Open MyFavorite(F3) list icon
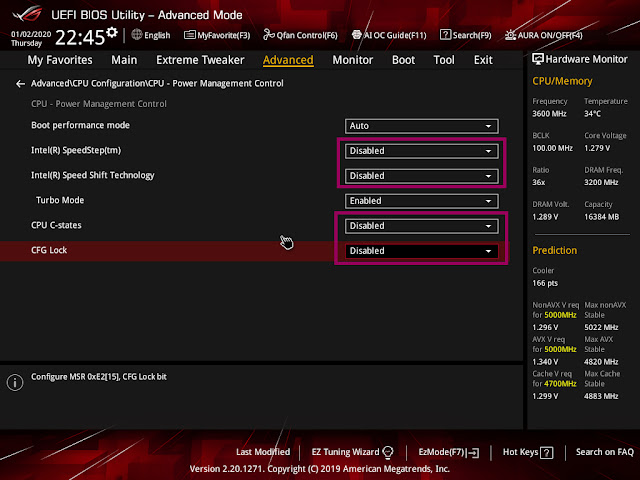640x480 pixels. click(x=189, y=35)
